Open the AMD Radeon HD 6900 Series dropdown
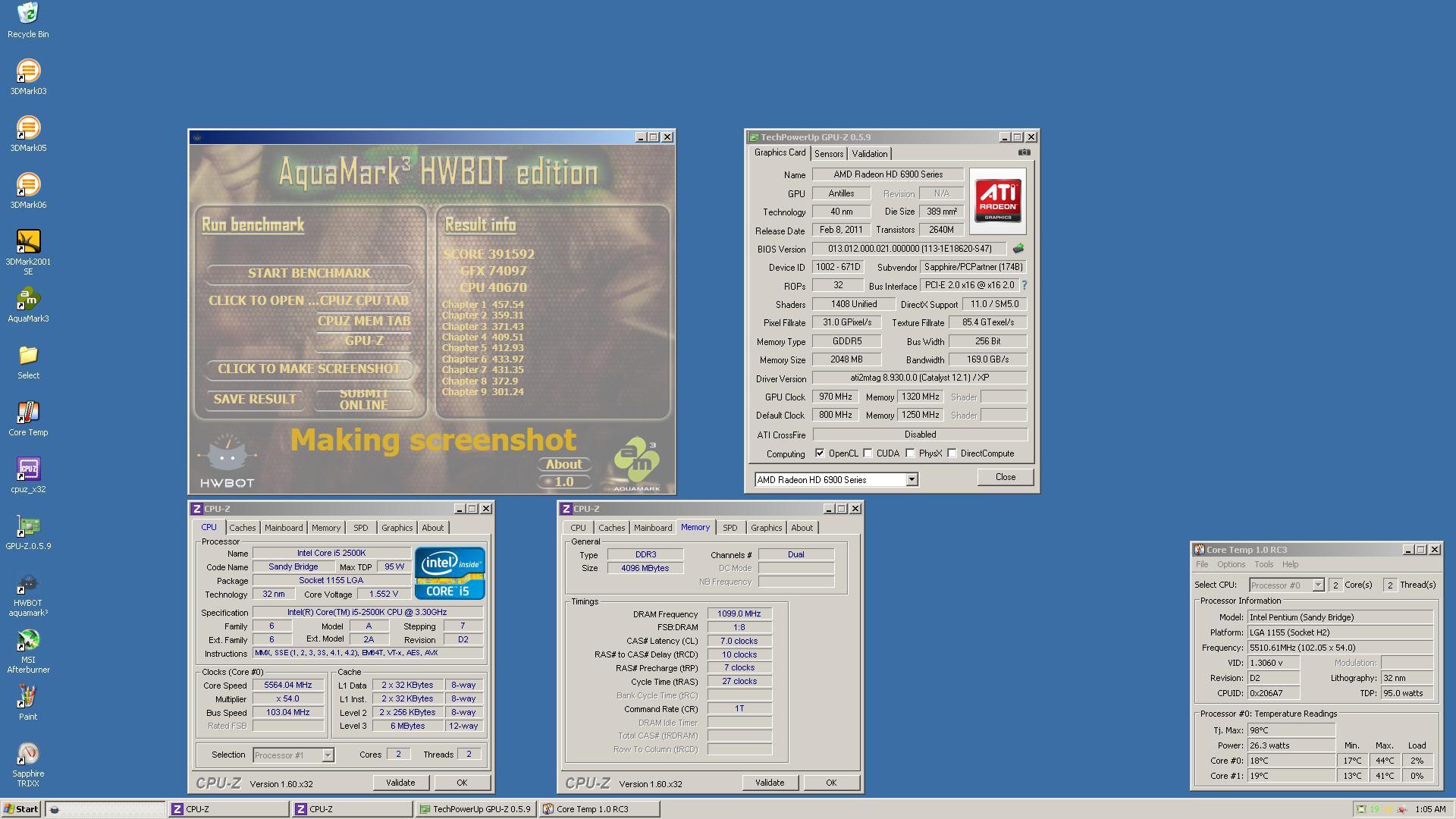 pos(912,480)
